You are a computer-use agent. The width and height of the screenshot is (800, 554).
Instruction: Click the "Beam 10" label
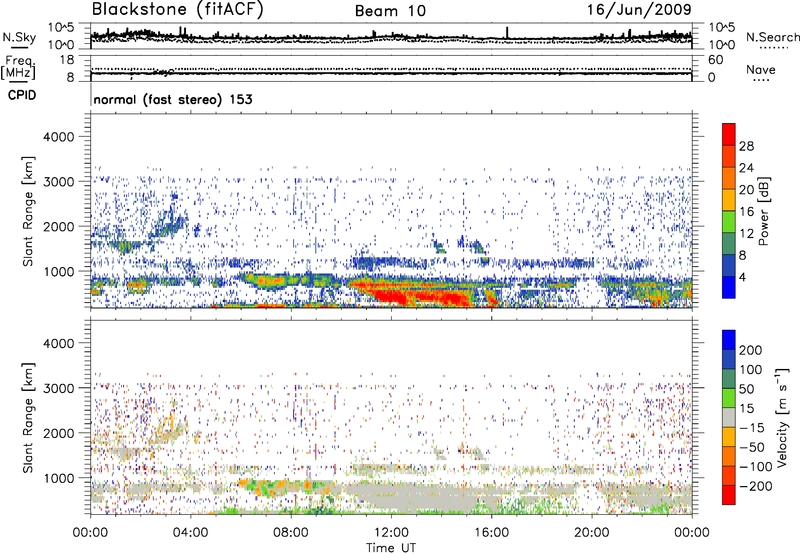pyautogui.click(x=390, y=11)
